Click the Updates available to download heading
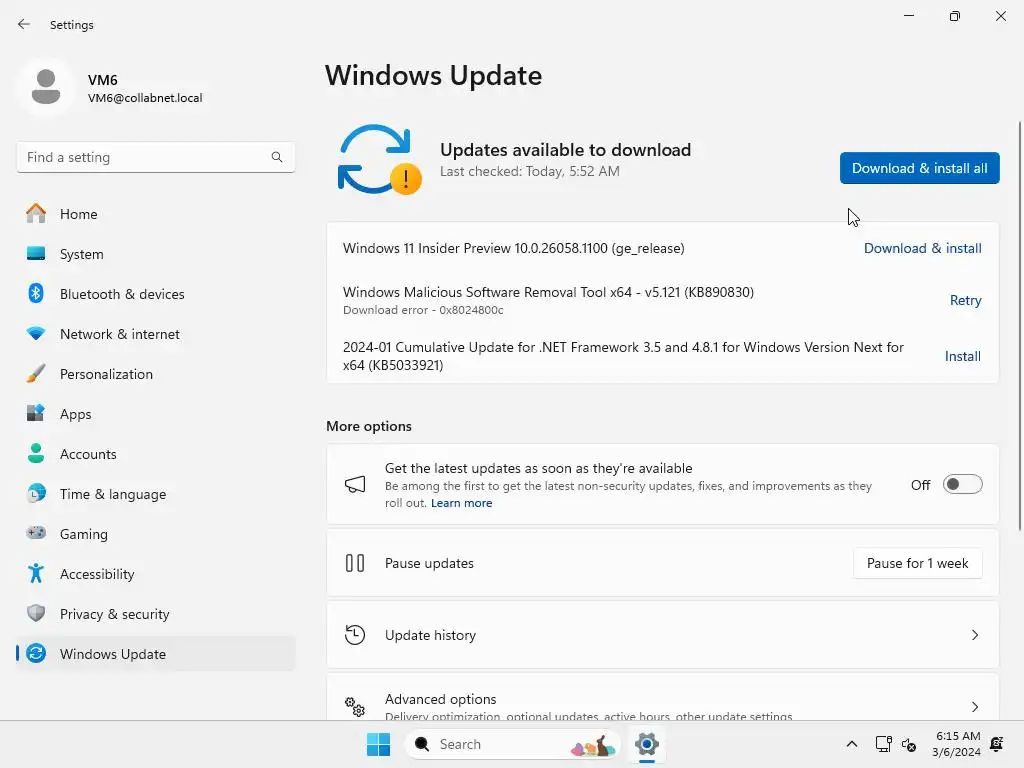1024x768 pixels. pos(565,150)
